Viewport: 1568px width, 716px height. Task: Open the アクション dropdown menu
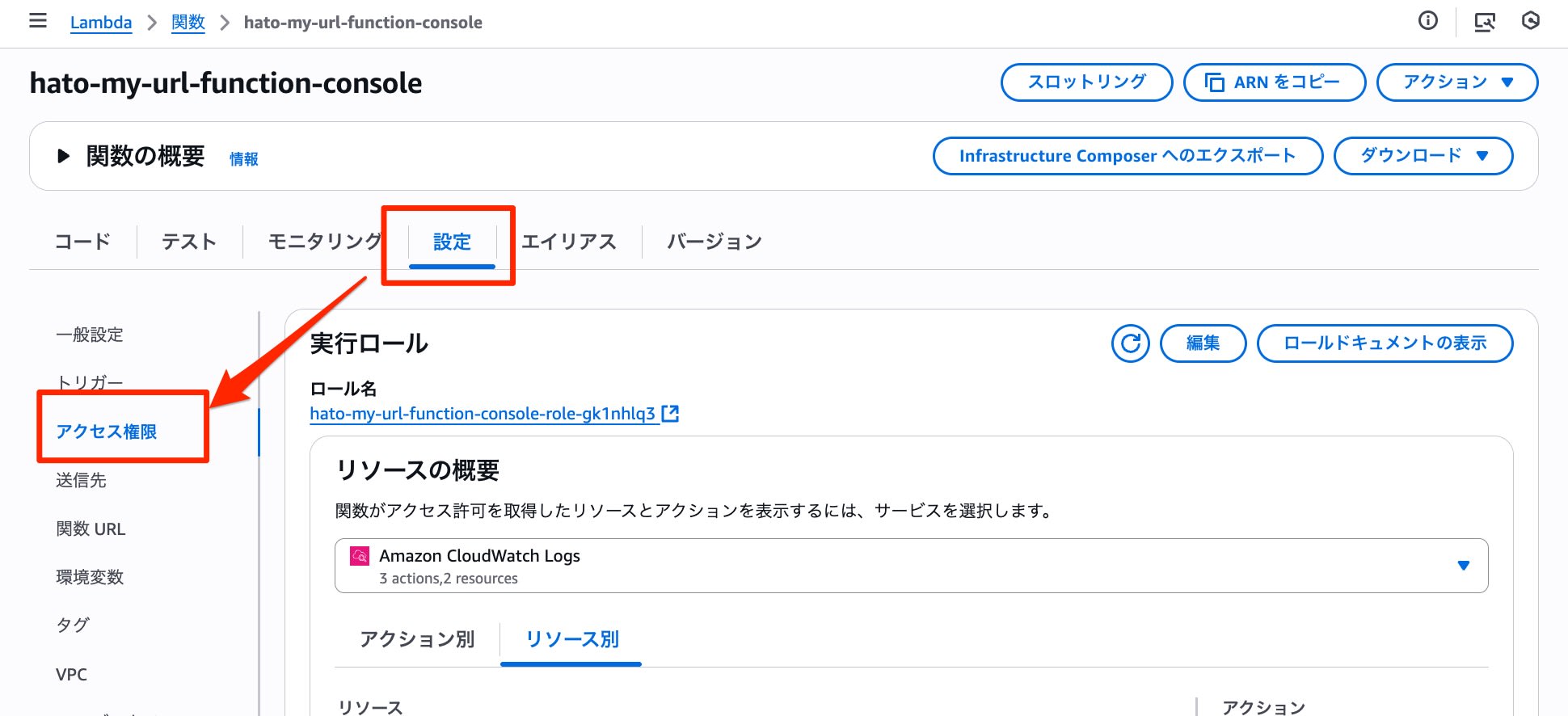[x=1456, y=82]
